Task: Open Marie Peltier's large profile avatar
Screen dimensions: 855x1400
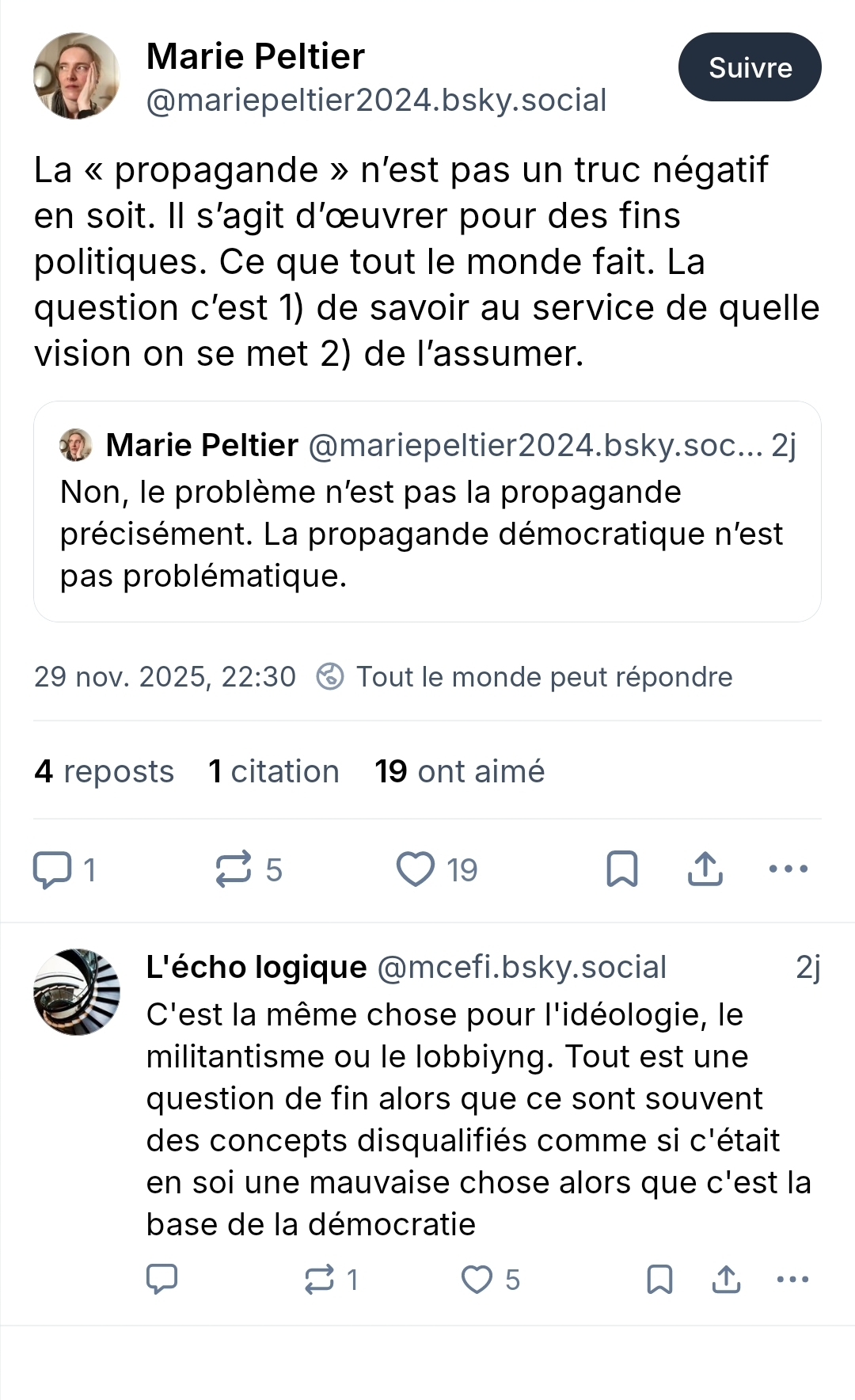Action: pyautogui.click(x=77, y=76)
